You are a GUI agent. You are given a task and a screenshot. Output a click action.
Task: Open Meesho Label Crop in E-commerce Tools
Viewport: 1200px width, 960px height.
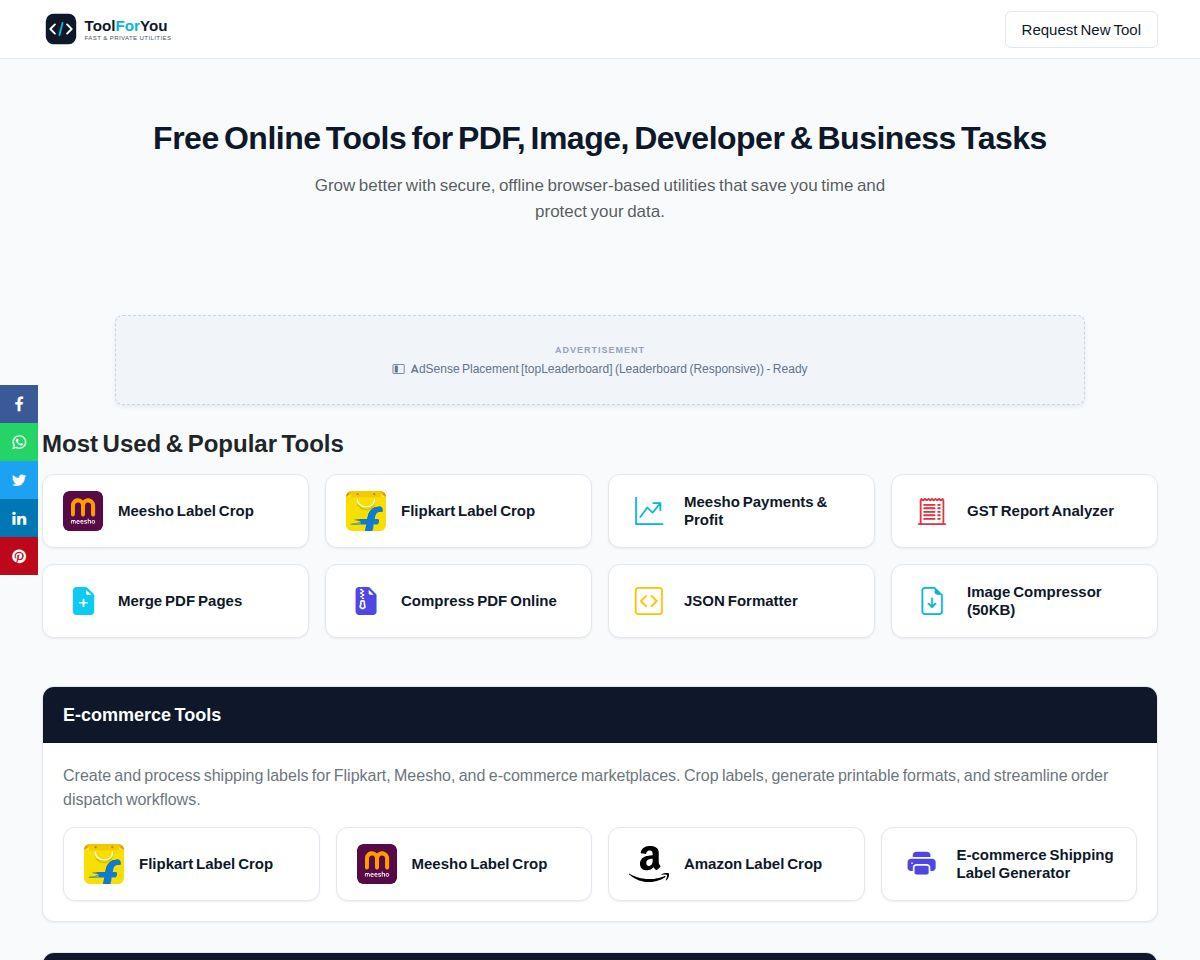[464, 864]
